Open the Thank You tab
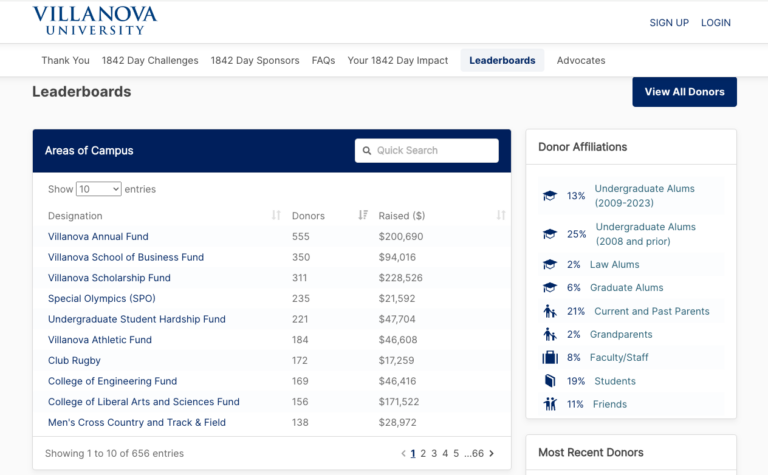Screen dimensions: 768x475 pos(65,60)
